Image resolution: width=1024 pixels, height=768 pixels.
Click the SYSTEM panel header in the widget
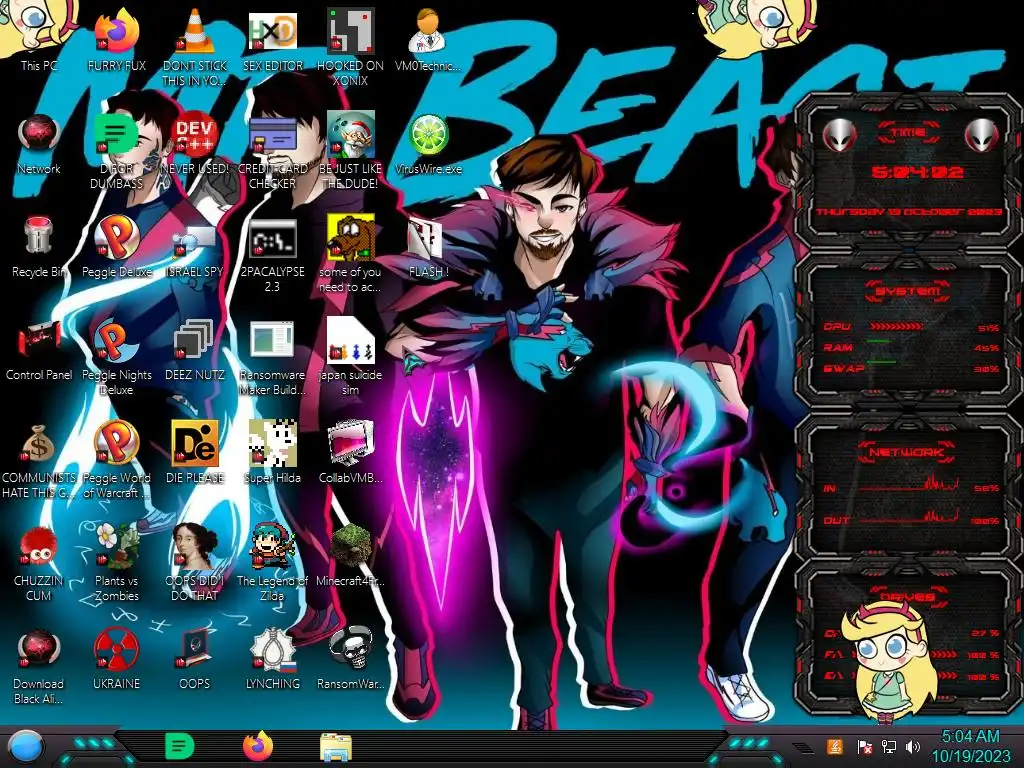(908, 291)
